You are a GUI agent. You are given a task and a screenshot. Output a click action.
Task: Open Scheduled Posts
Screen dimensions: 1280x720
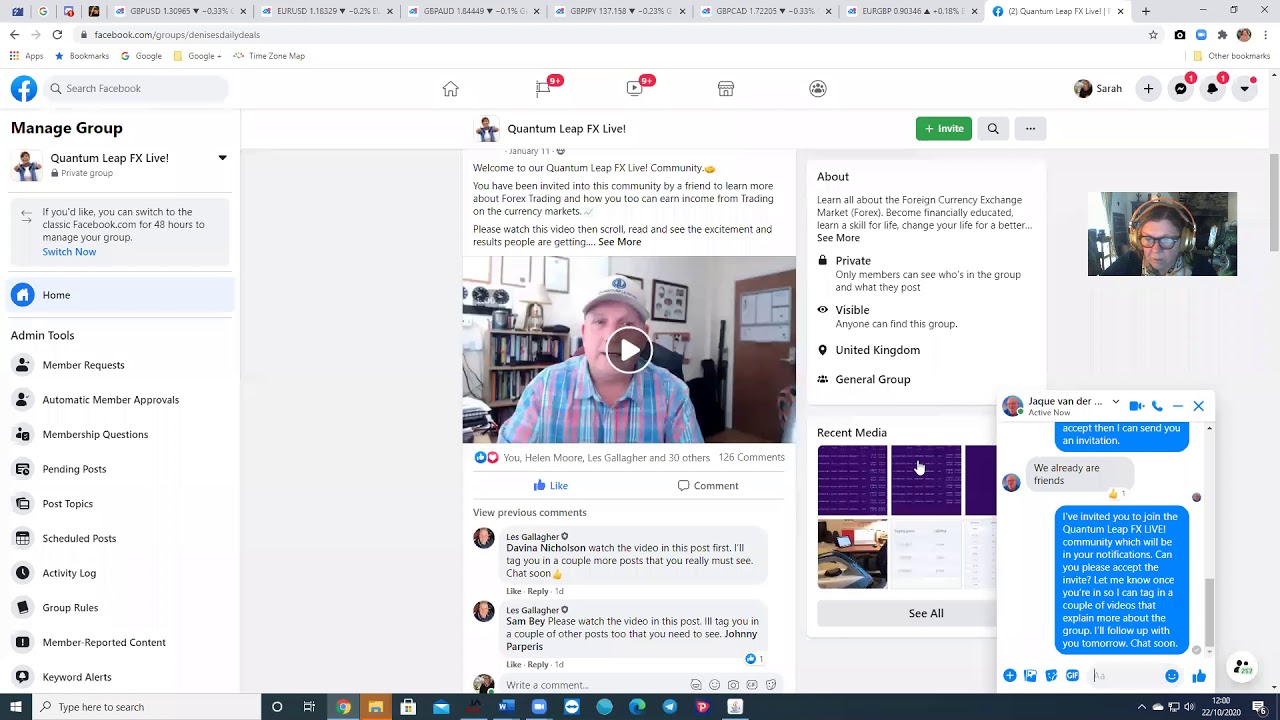pyautogui.click(x=79, y=538)
